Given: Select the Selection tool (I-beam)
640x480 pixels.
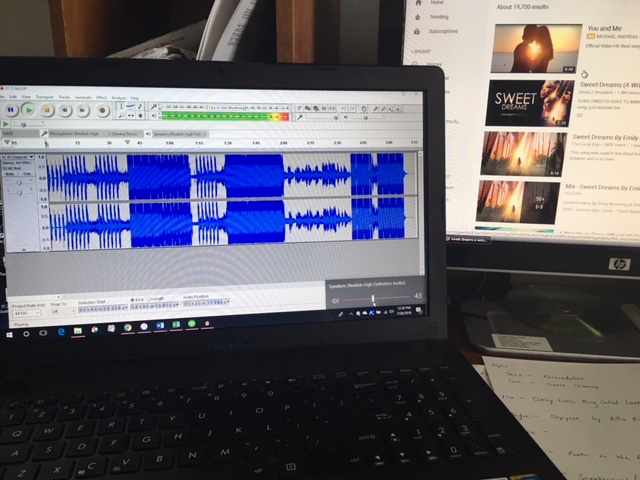Looking at the screenshot, I should 123,105.
